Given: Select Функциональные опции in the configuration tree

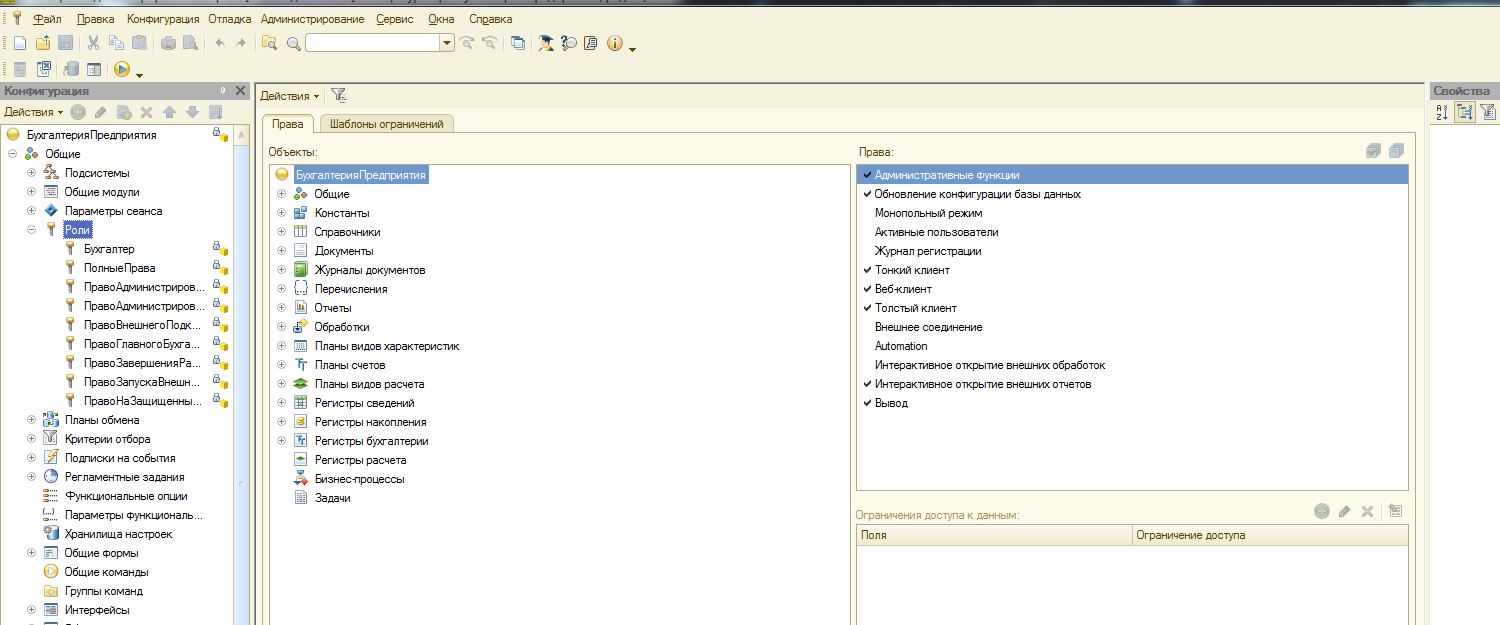Looking at the screenshot, I should coord(126,496).
